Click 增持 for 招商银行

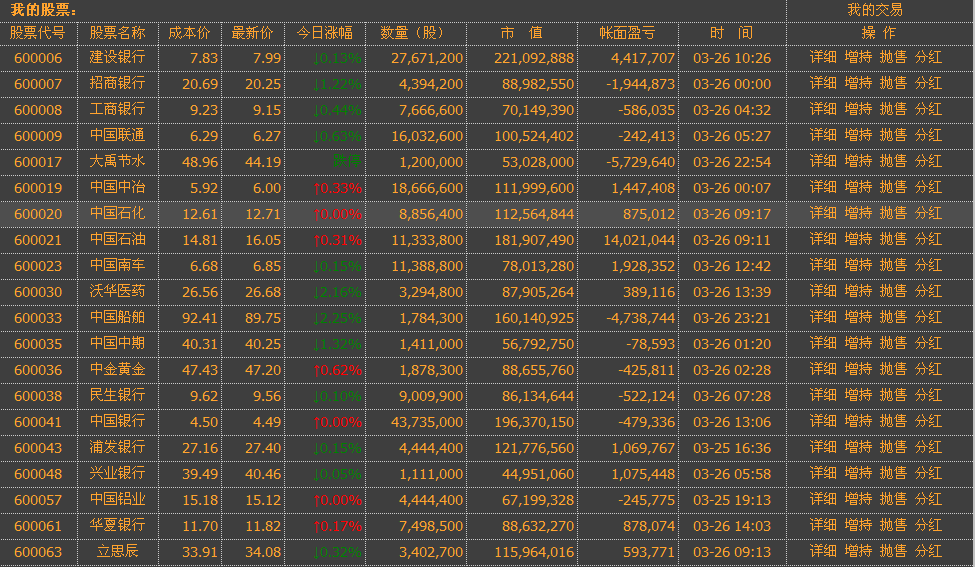[858, 84]
